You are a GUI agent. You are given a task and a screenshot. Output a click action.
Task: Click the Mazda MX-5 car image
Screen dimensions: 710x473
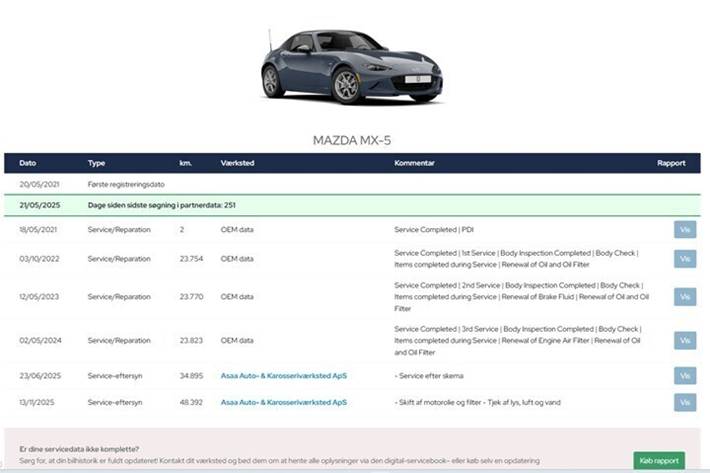click(352, 66)
